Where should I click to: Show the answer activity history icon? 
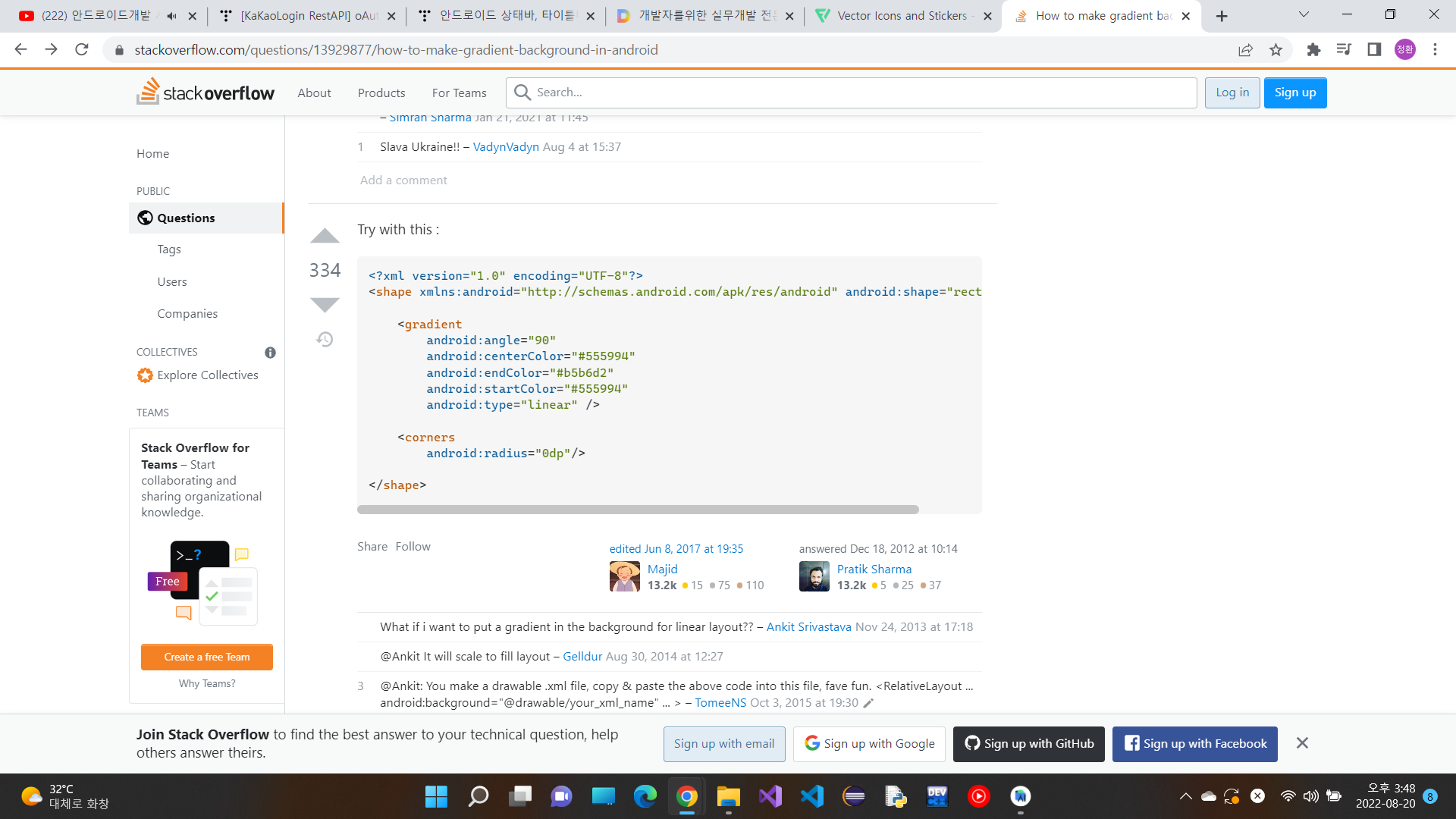(x=325, y=339)
